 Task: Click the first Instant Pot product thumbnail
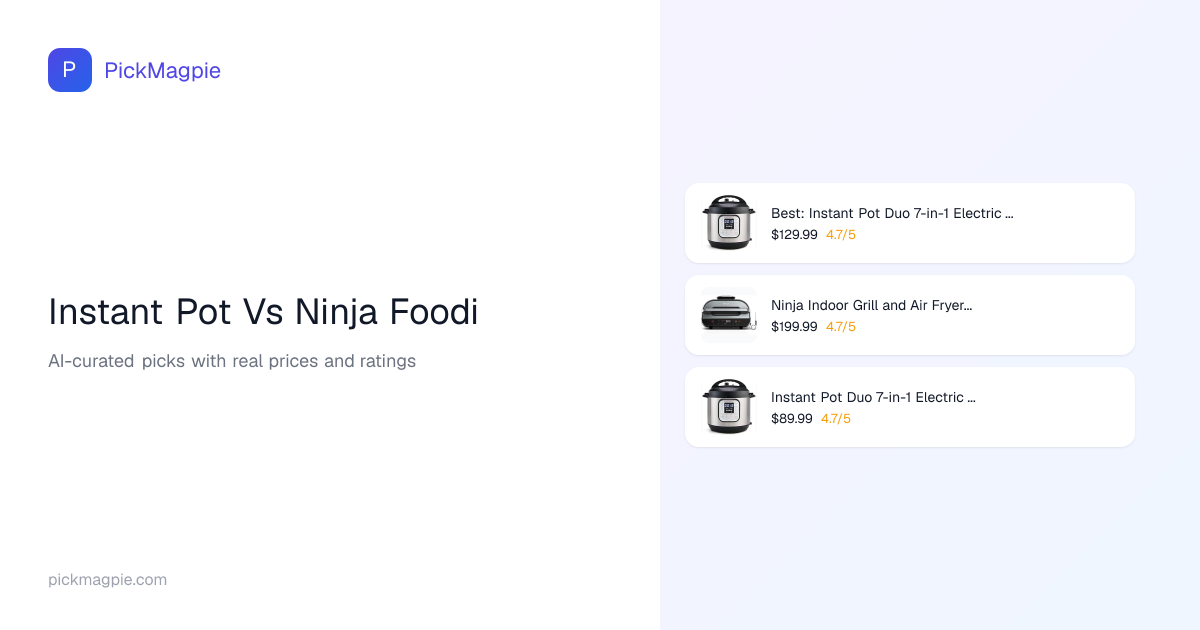(x=728, y=222)
